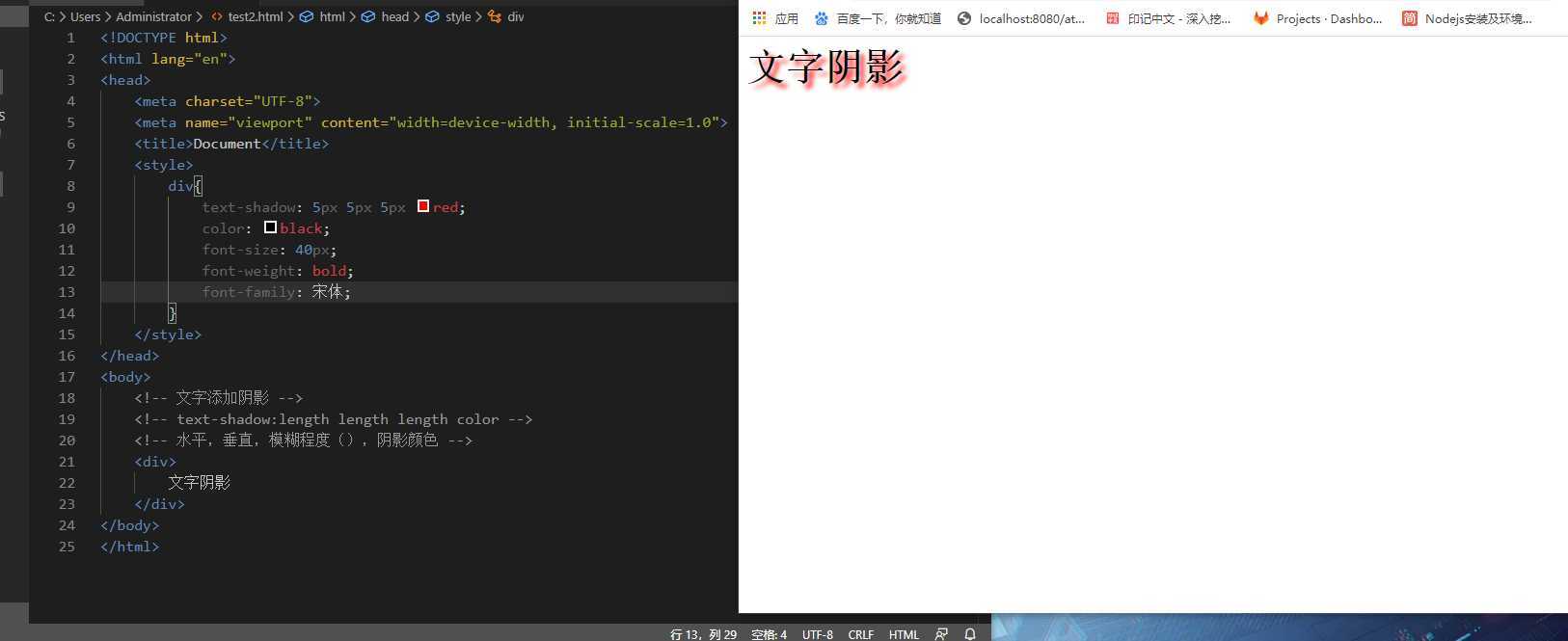Click the closing </div> tag on line 23
The width and height of the screenshot is (1568, 641).
(159, 504)
